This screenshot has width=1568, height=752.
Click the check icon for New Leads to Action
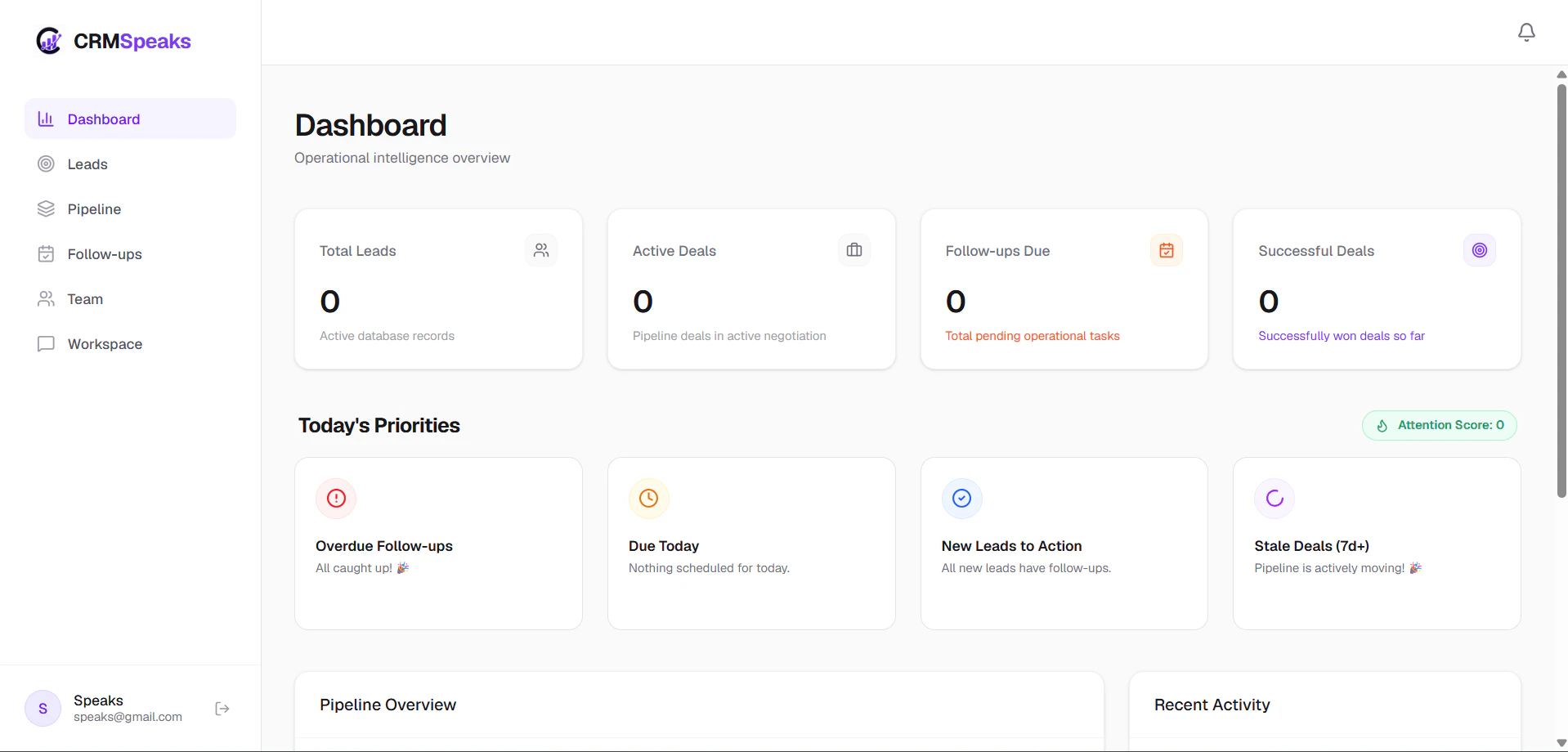coord(962,499)
